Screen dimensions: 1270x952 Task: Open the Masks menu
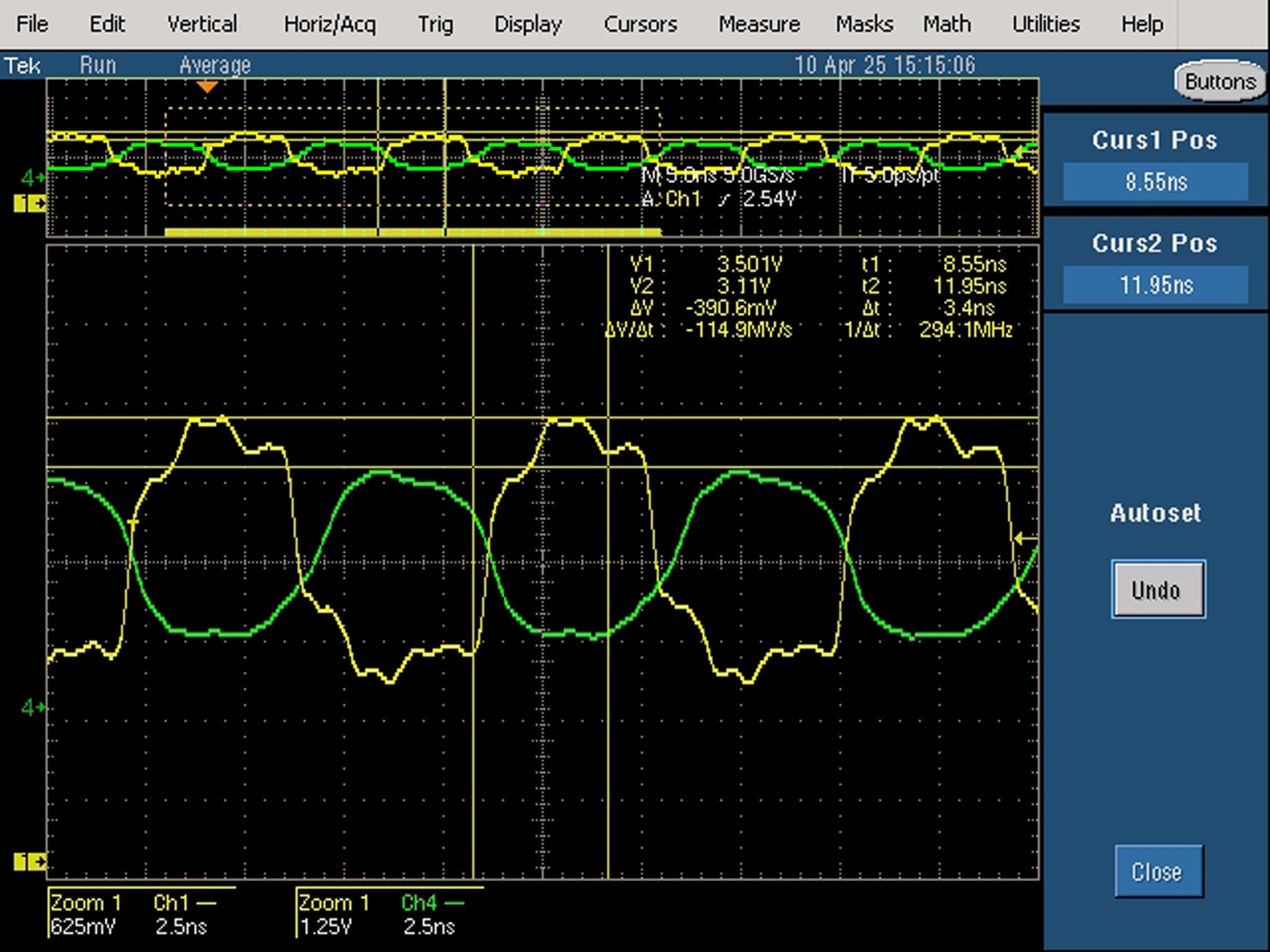tap(864, 24)
